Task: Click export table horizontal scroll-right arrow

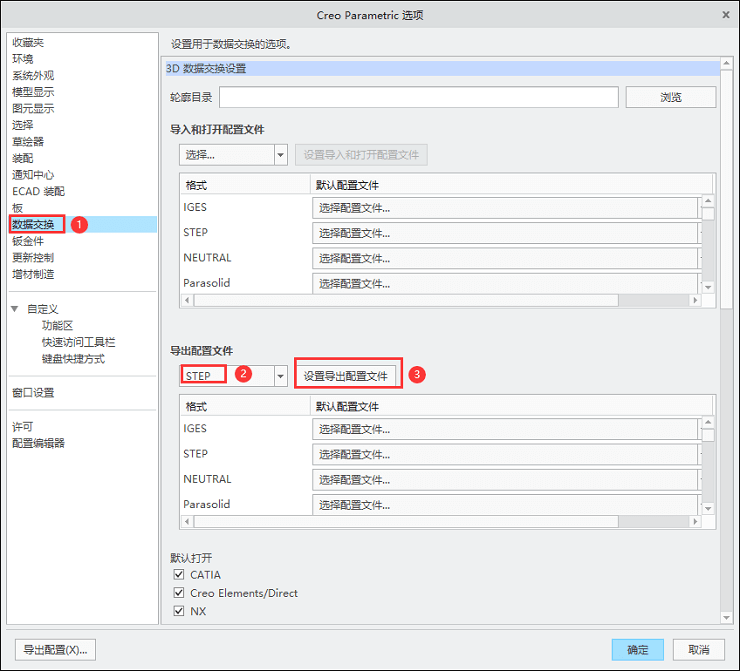Action: [695, 521]
